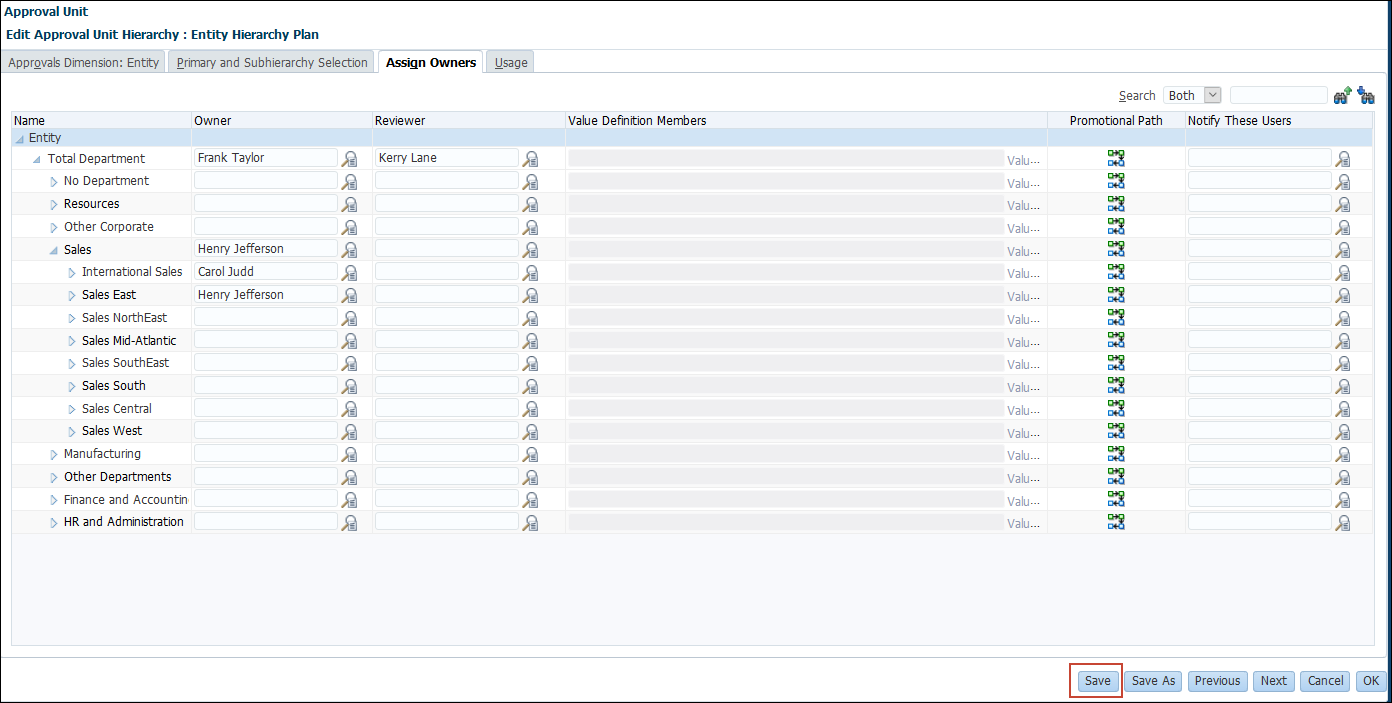Click notify users field for Sales Mid-Atlantic
The height and width of the screenshot is (703, 1392).
tap(1260, 341)
